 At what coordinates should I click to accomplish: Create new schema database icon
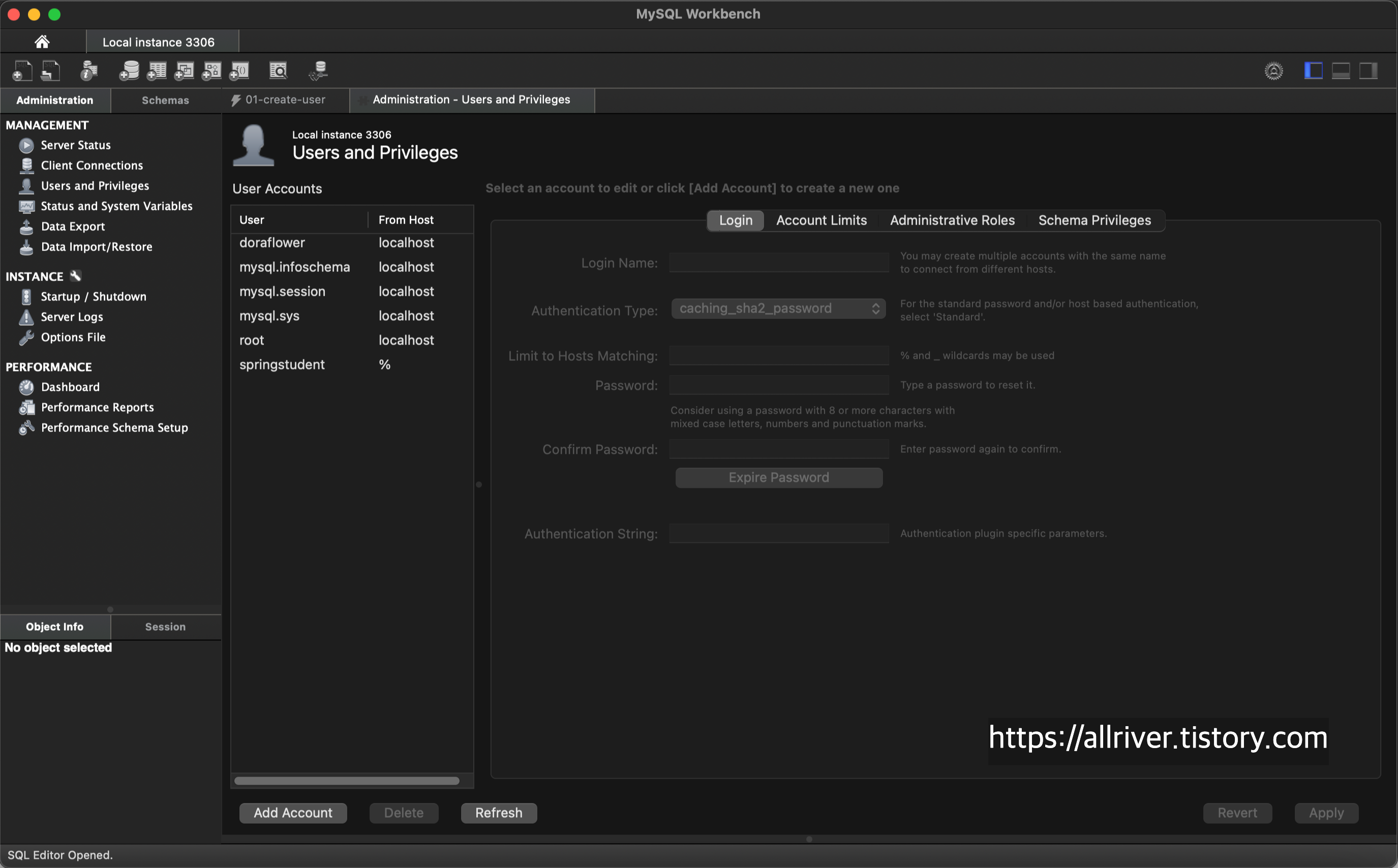click(129, 71)
